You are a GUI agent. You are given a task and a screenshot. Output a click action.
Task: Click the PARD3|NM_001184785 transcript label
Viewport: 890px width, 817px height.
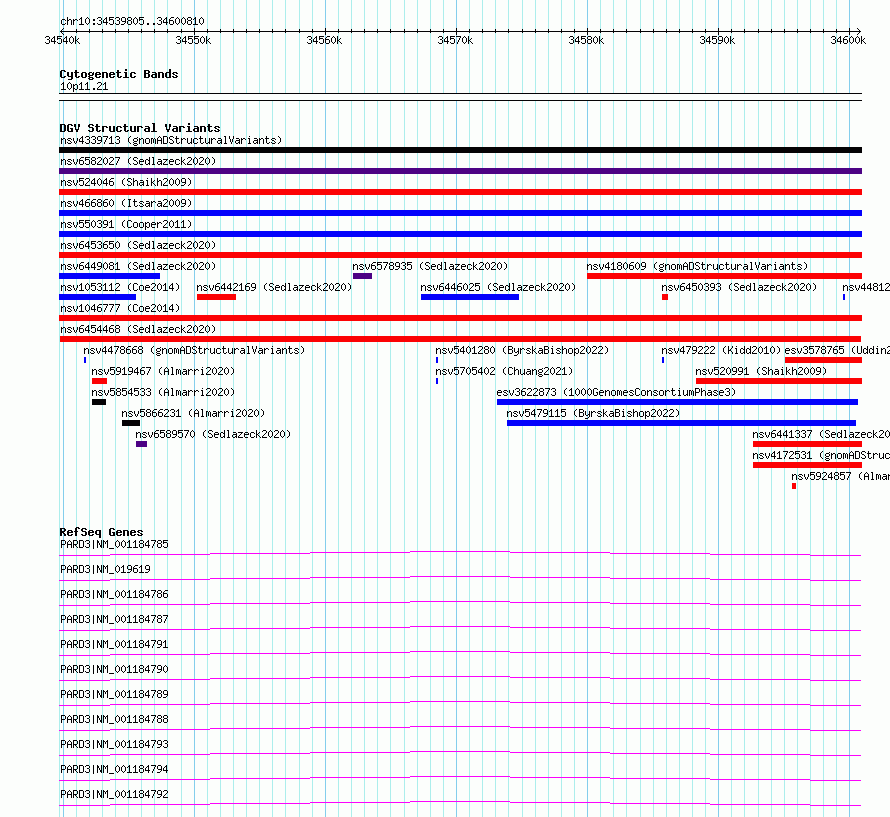pyautogui.click(x=114, y=544)
